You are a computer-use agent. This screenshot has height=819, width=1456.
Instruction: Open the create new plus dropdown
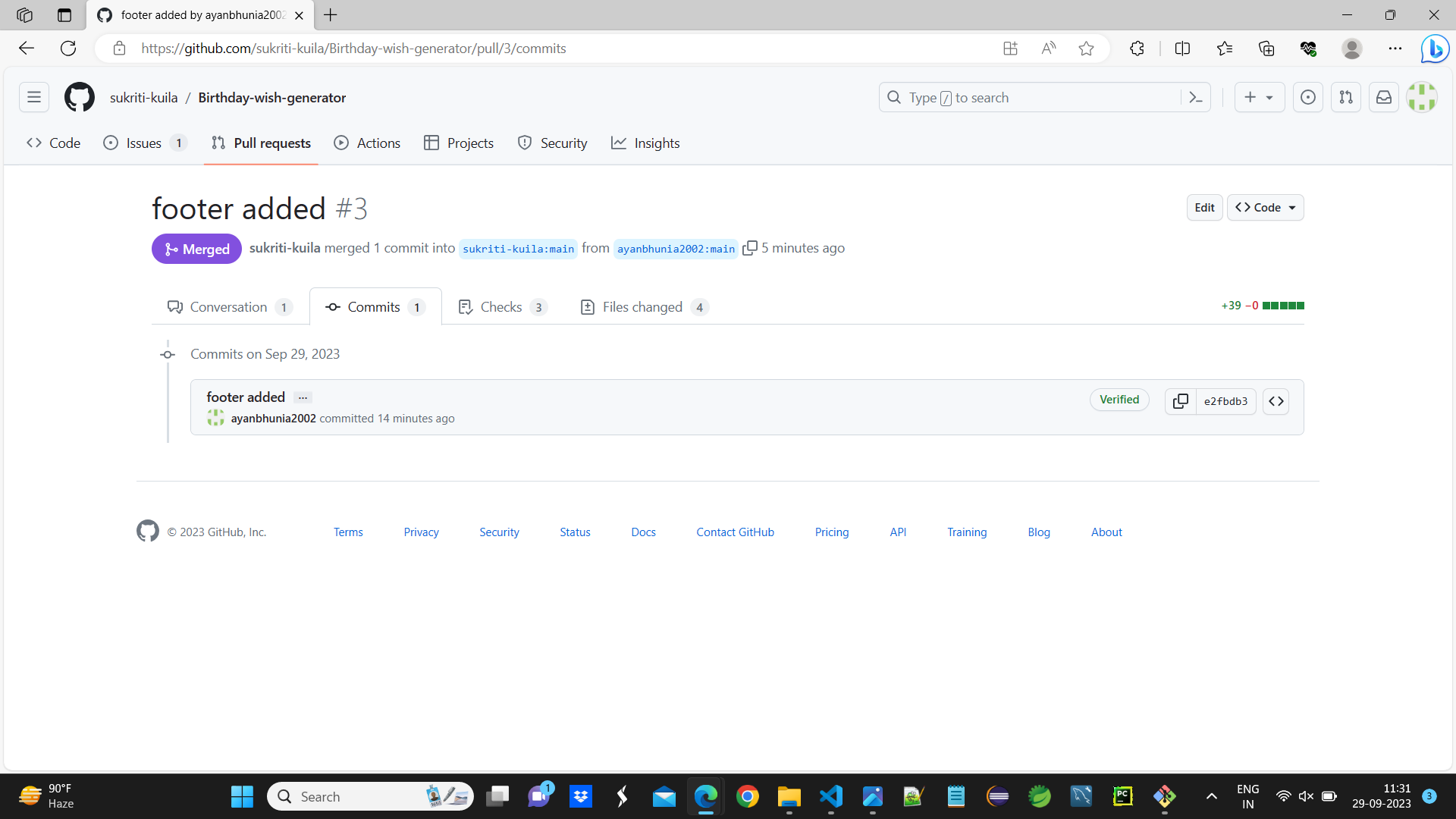pyautogui.click(x=1259, y=97)
